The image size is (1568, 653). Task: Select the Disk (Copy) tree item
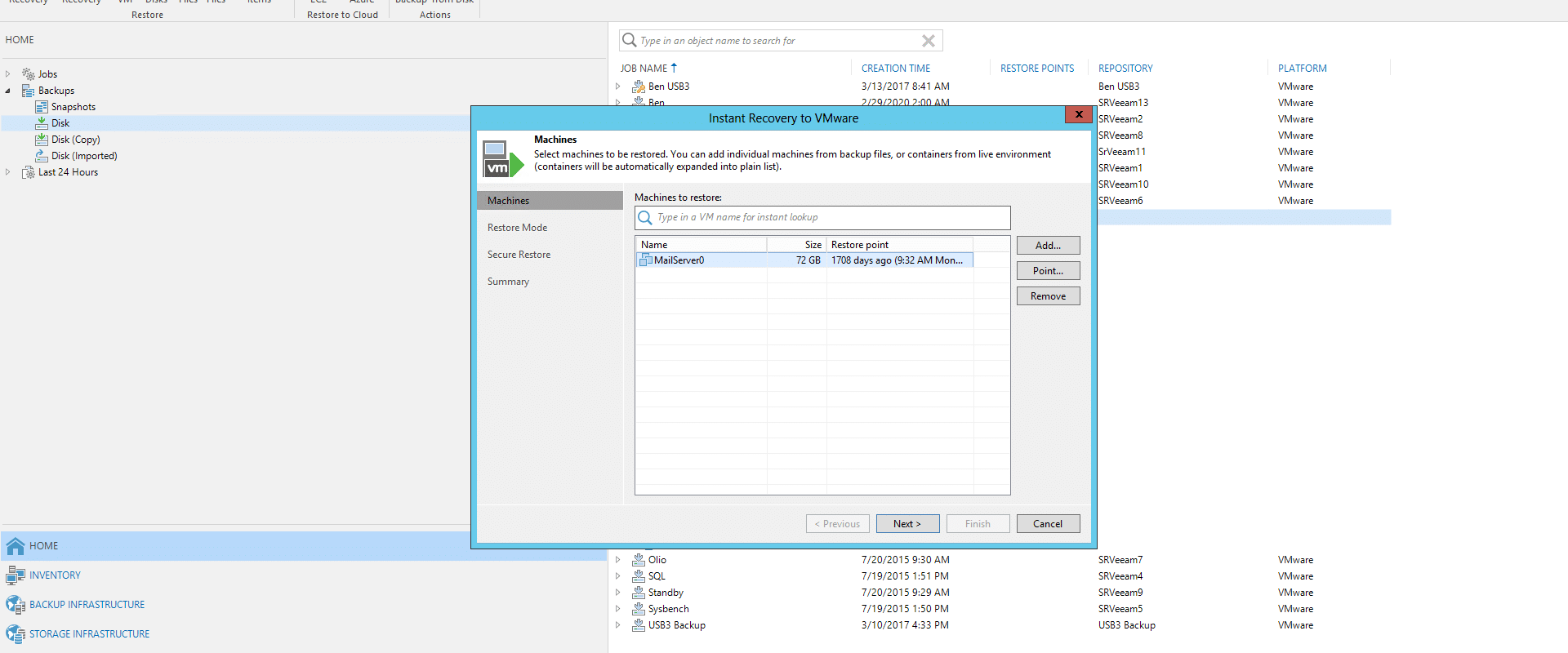pos(76,140)
